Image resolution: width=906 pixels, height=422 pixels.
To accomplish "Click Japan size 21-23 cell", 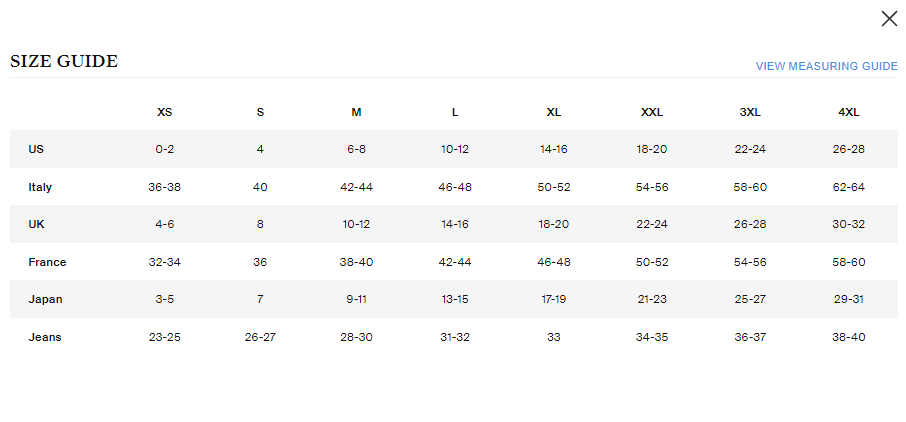I will tap(652, 299).
